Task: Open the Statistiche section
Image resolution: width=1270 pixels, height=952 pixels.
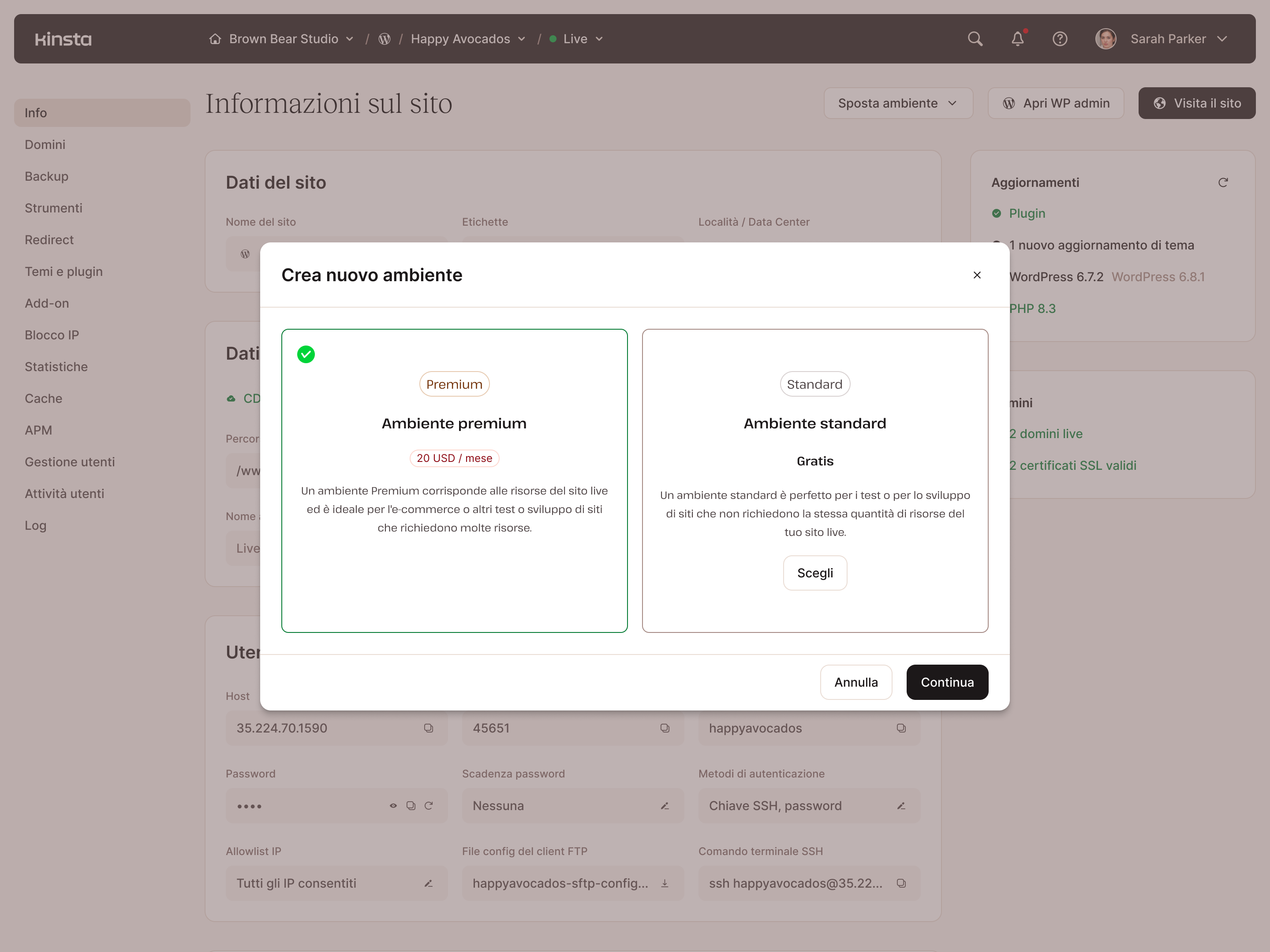Action: pos(56,366)
